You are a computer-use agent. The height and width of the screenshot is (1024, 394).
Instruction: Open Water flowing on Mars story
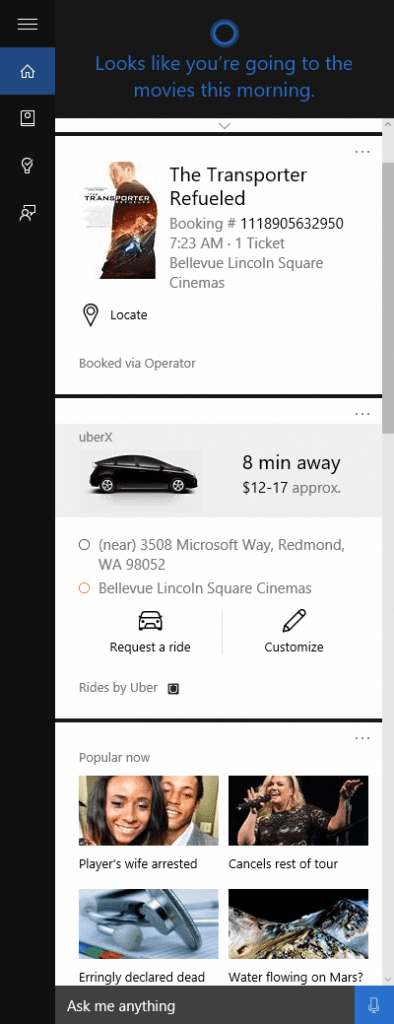(298, 936)
